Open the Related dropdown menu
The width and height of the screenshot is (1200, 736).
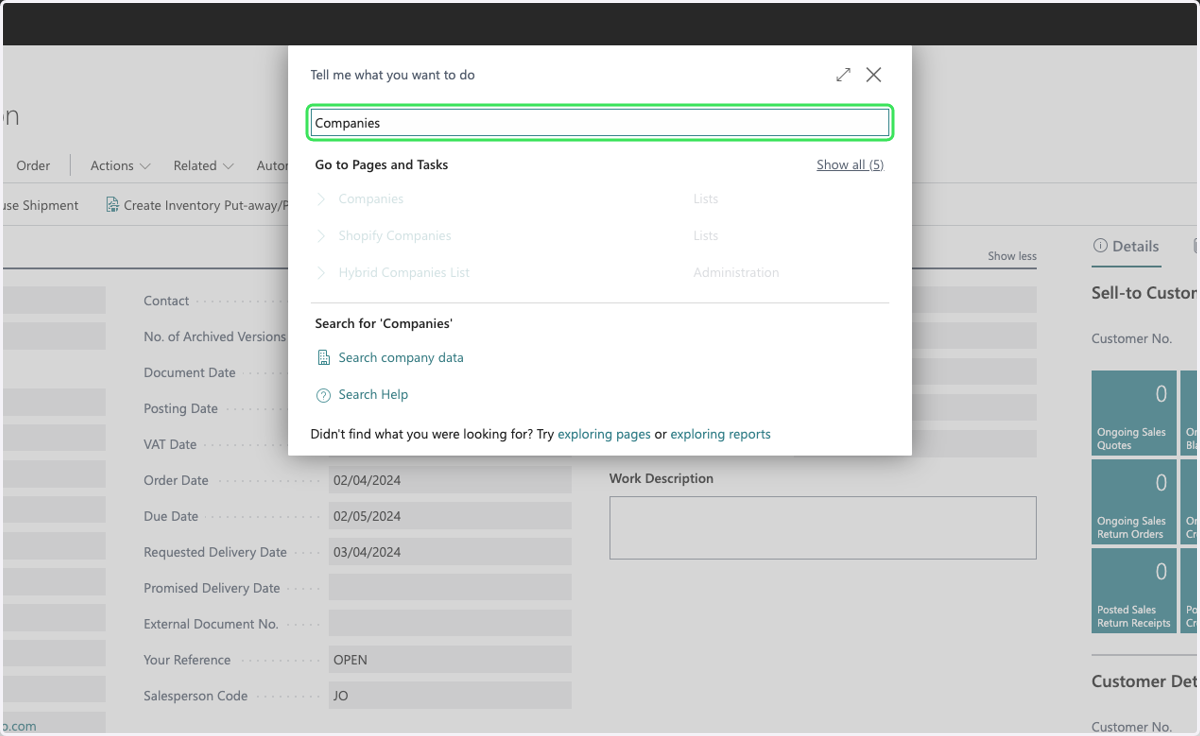[203, 166]
